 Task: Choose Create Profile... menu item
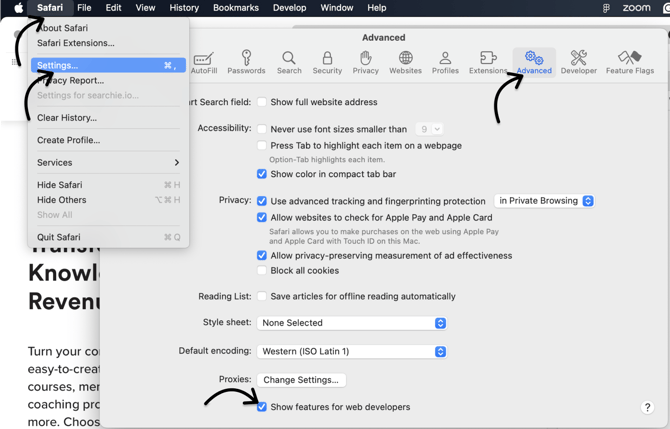(108, 140)
